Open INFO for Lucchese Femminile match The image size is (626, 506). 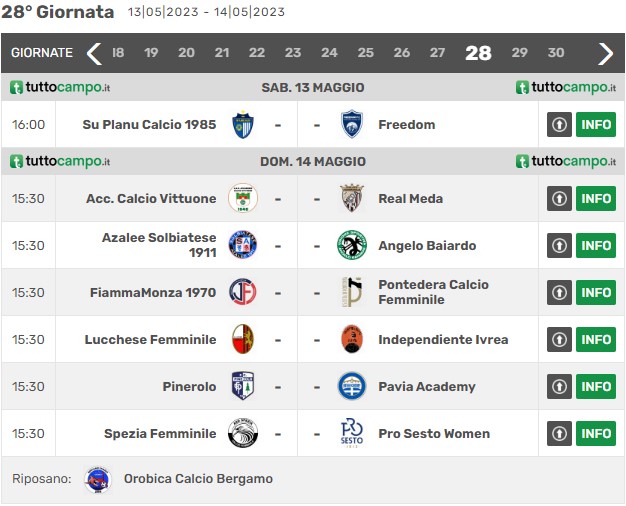click(596, 339)
